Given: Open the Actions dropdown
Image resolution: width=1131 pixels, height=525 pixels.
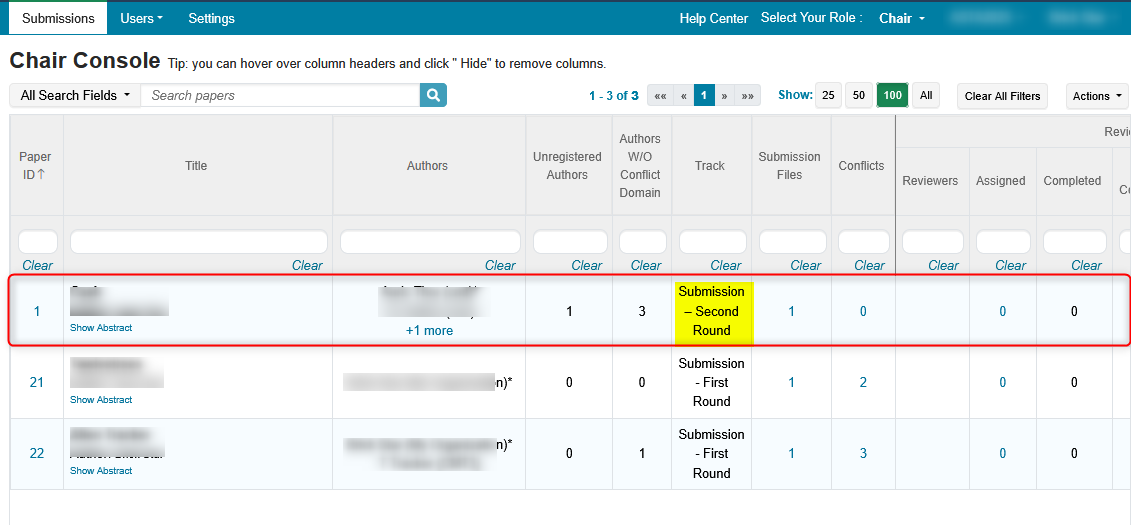Looking at the screenshot, I should [1098, 96].
